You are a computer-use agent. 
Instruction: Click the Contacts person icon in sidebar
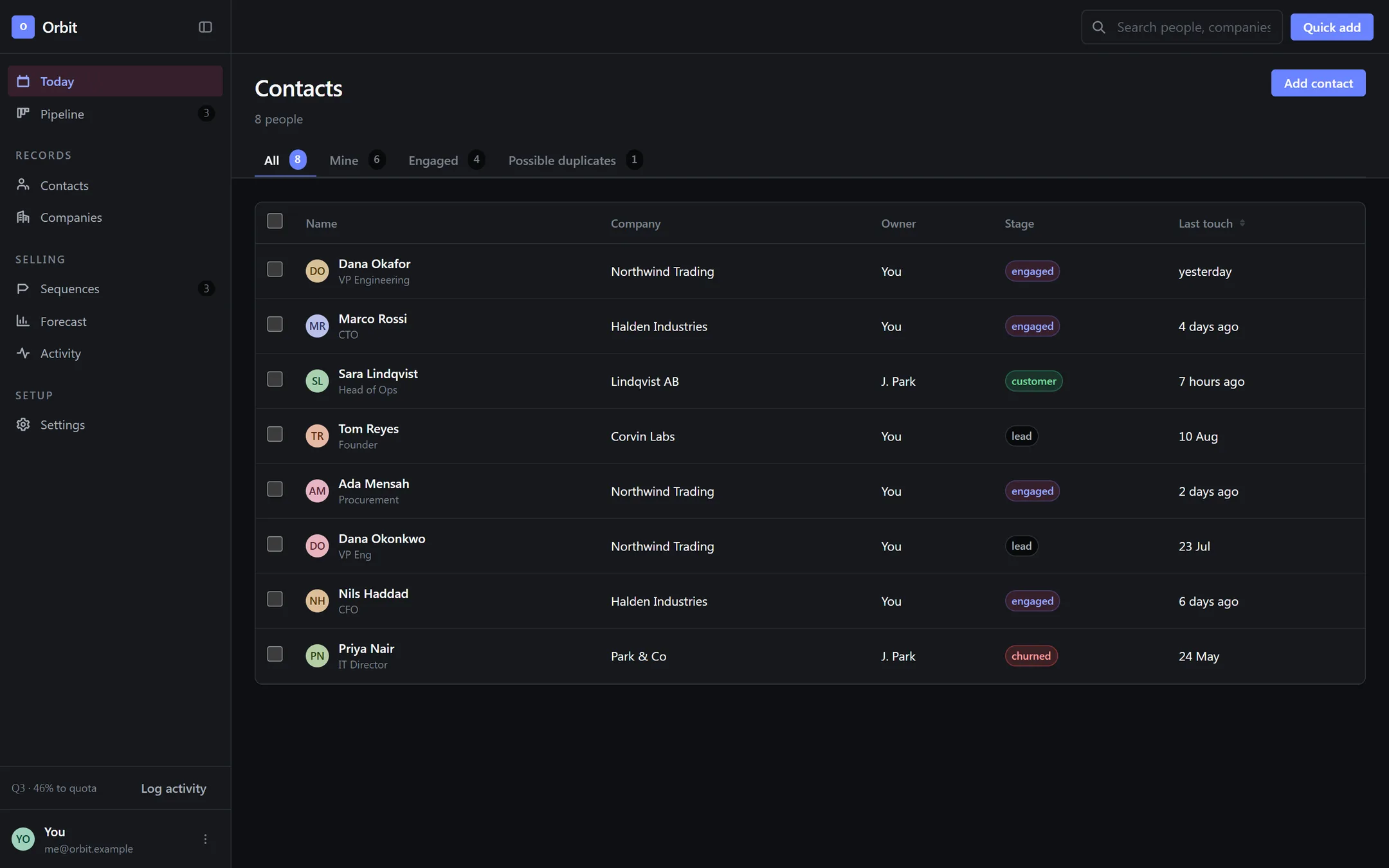[23, 185]
